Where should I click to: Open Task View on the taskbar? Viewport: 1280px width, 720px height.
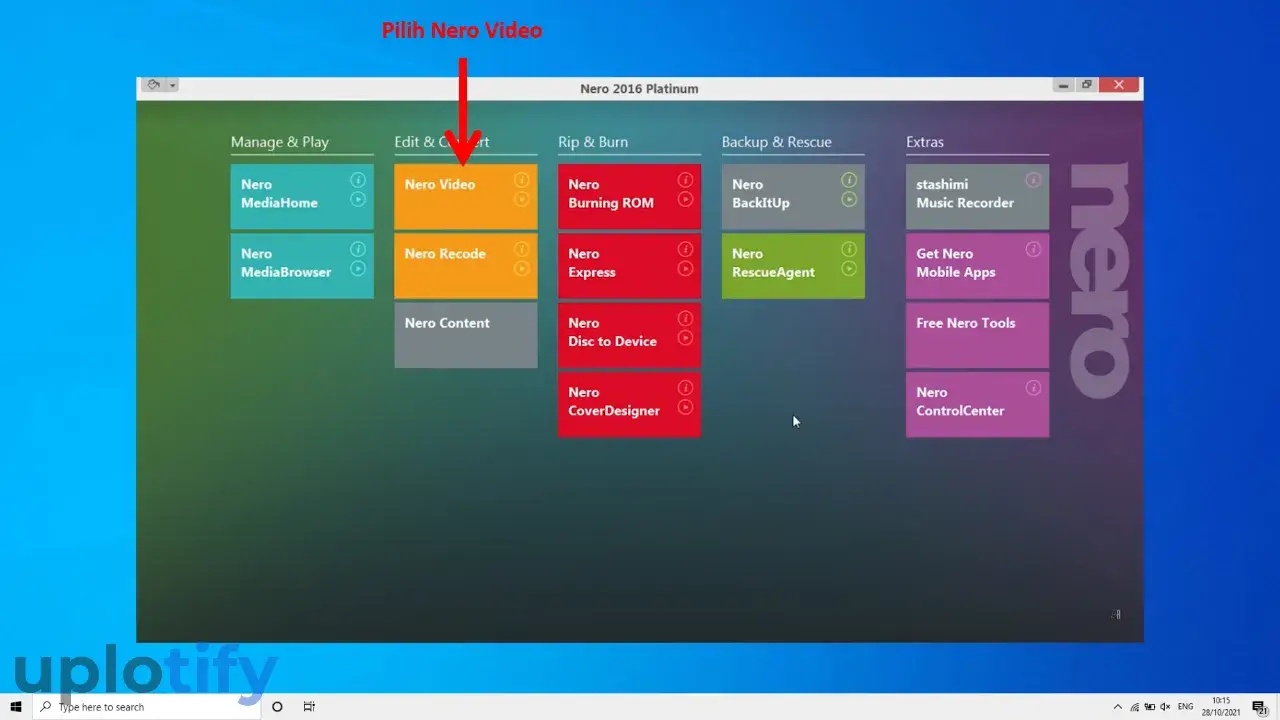click(x=309, y=707)
